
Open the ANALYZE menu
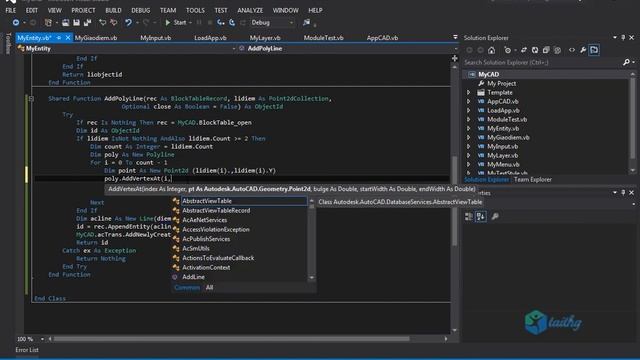pos(250,10)
